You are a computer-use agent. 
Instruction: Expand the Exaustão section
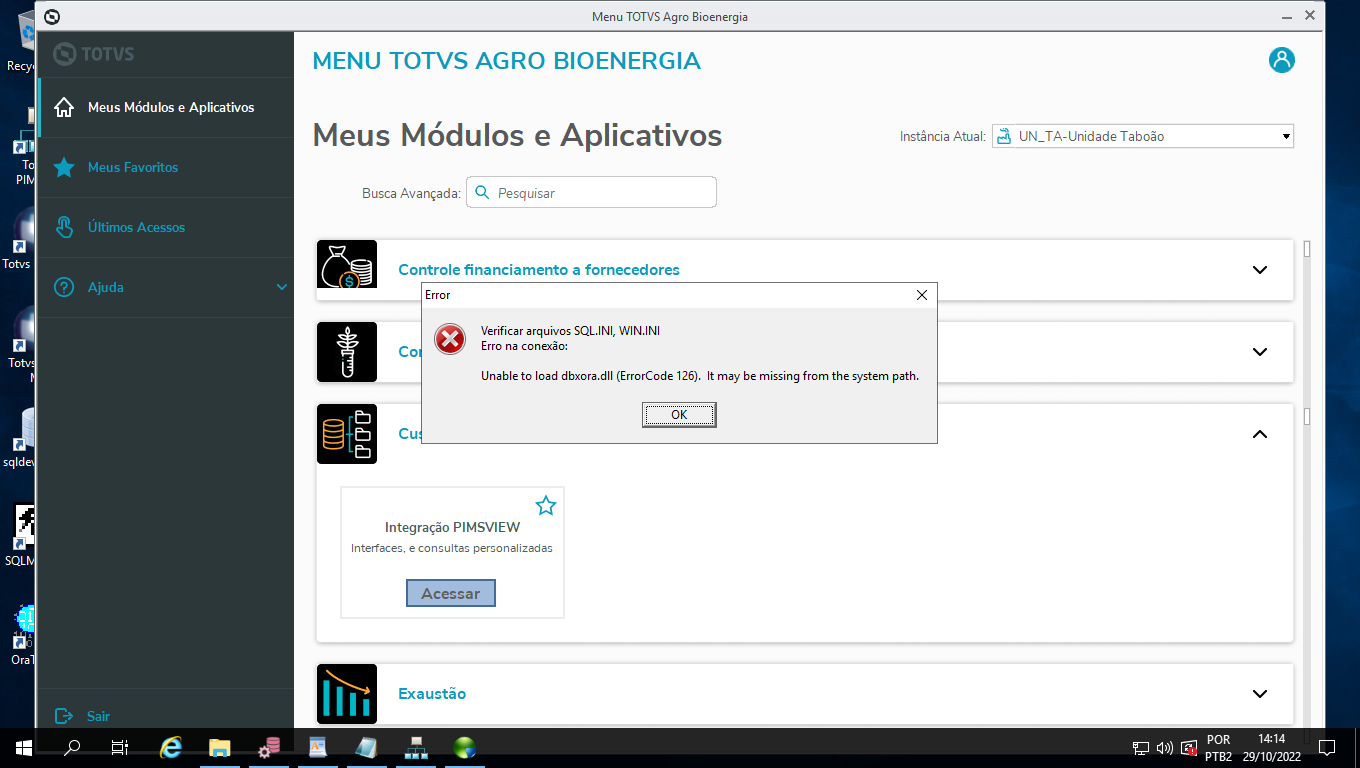[x=1260, y=694]
